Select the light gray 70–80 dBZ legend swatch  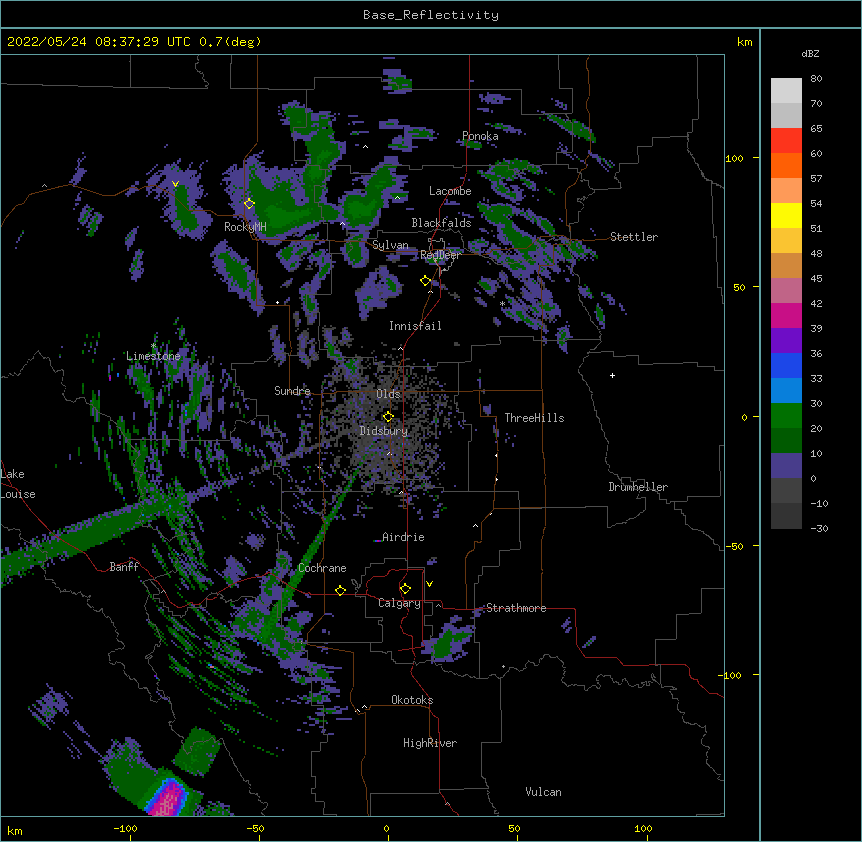click(786, 90)
